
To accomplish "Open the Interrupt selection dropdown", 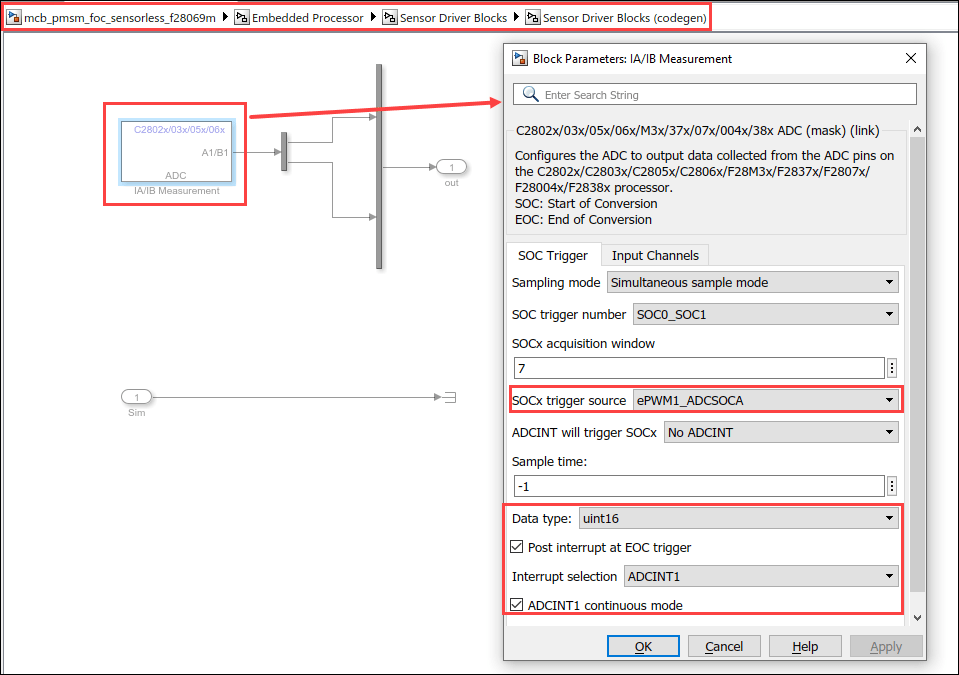I will [x=760, y=576].
